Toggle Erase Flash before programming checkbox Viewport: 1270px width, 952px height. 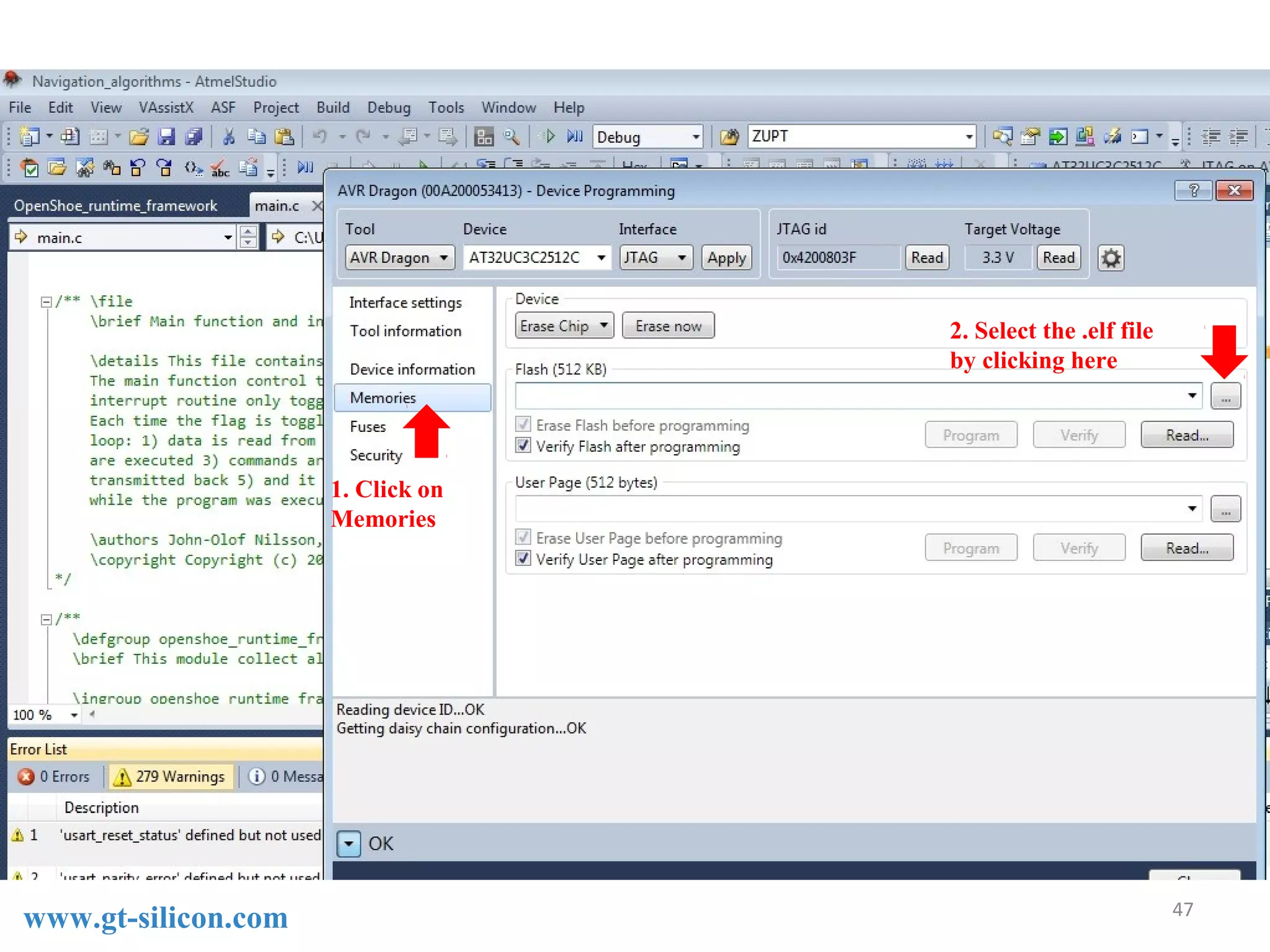(x=523, y=425)
